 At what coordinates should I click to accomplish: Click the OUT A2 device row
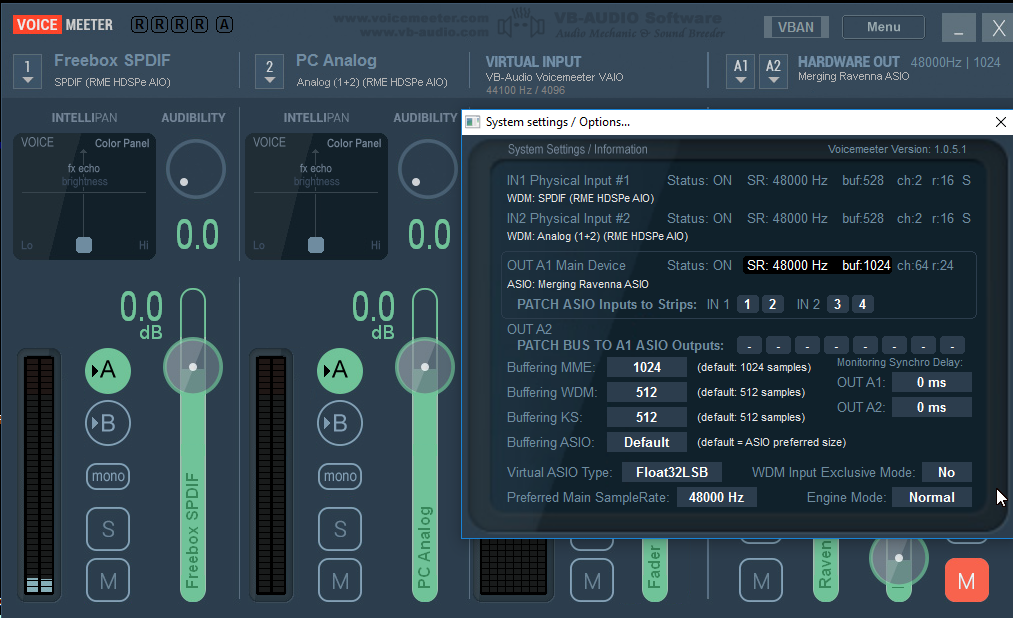(x=530, y=329)
